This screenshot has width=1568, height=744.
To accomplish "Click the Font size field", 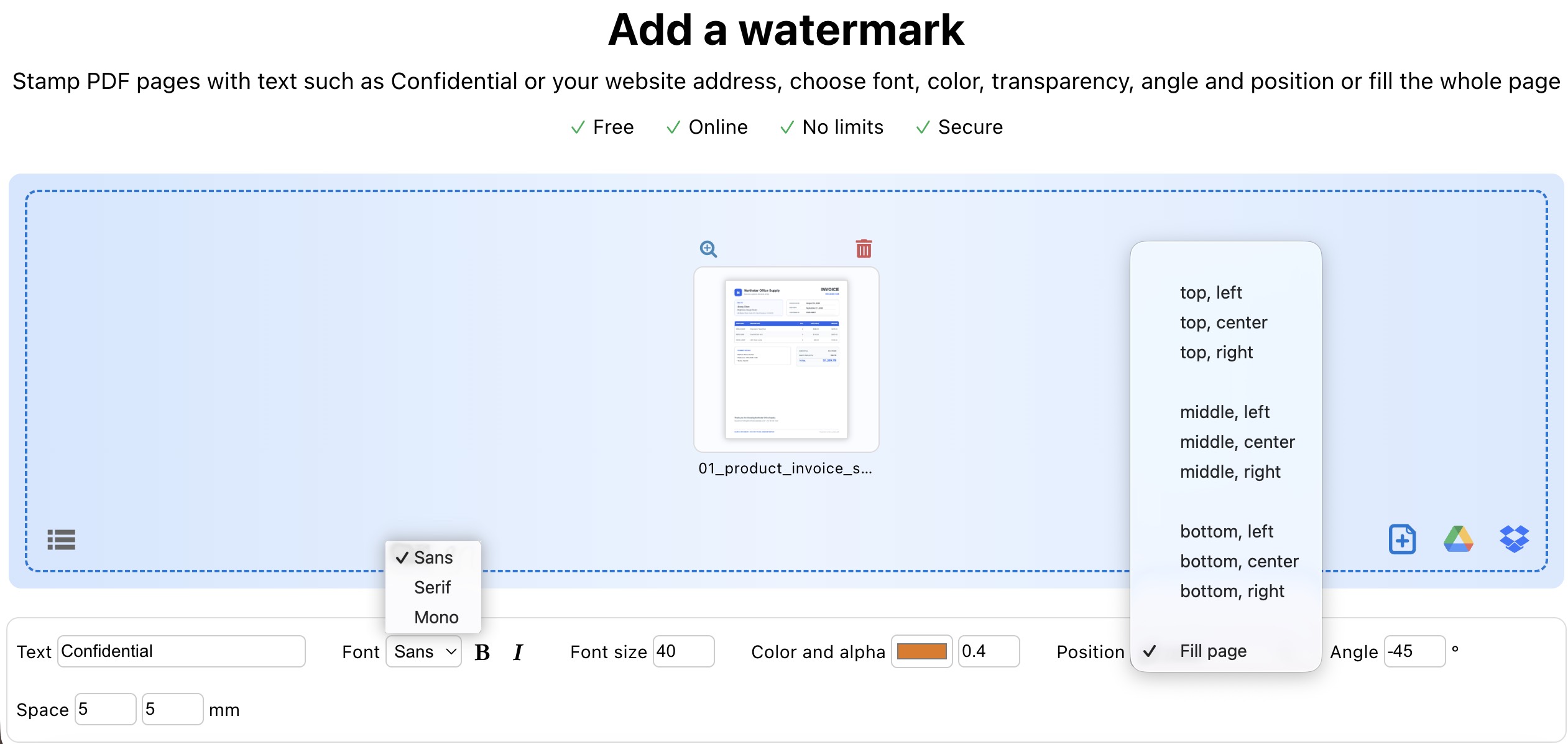I will (x=683, y=651).
